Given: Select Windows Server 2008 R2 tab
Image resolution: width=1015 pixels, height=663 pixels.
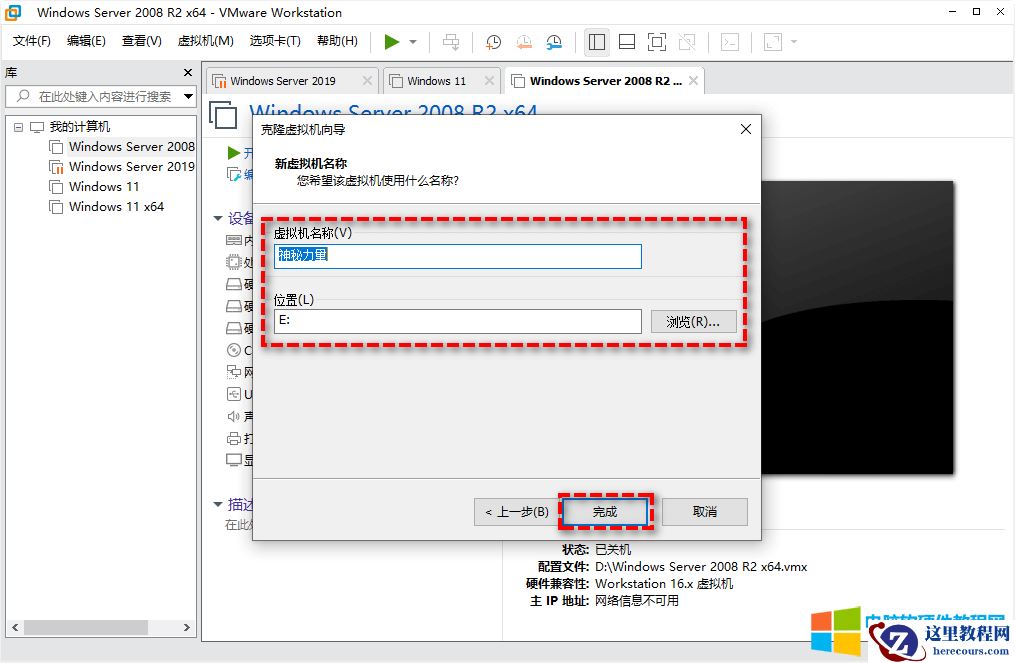Looking at the screenshot, I should (x=606, y=81).
